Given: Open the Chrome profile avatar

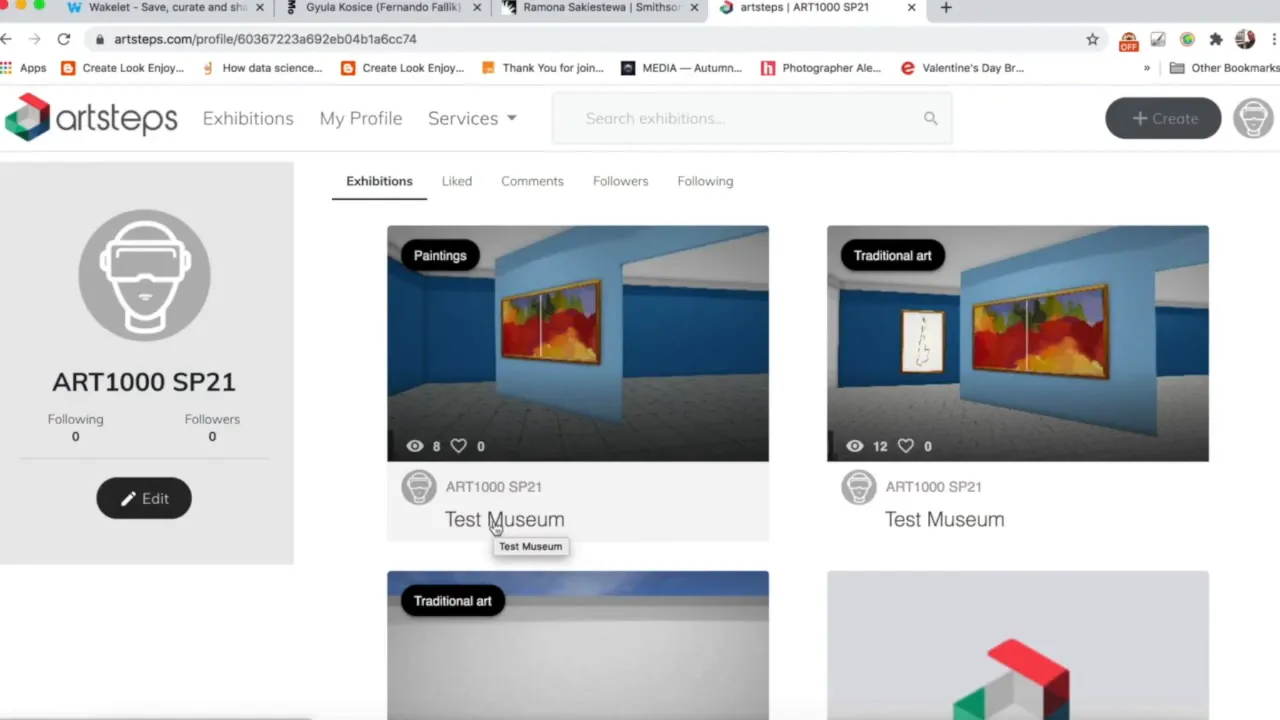Looking at the screenshot, I should coord(1245,39).
